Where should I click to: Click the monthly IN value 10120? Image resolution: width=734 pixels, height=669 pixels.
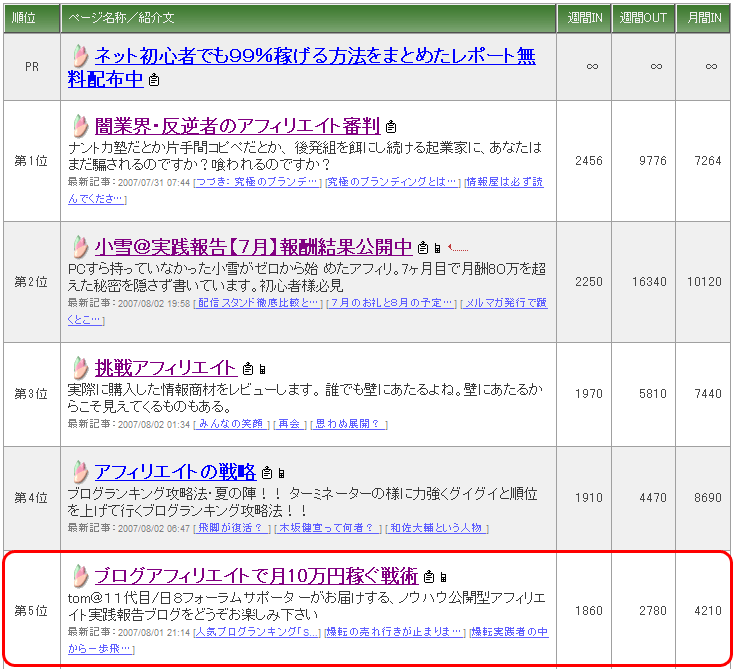pos(704,281)
